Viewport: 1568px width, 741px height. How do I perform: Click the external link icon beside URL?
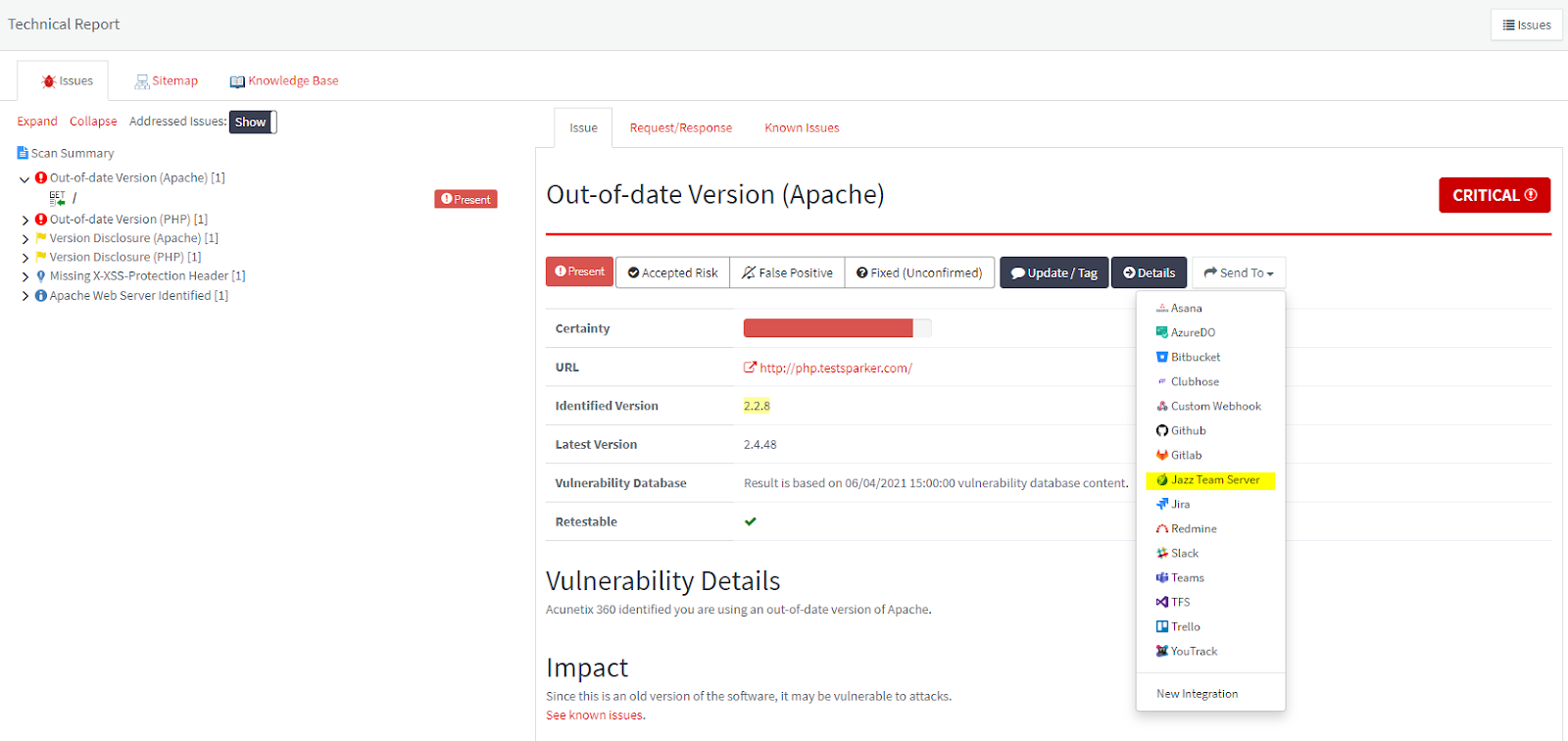pos(750,368)
